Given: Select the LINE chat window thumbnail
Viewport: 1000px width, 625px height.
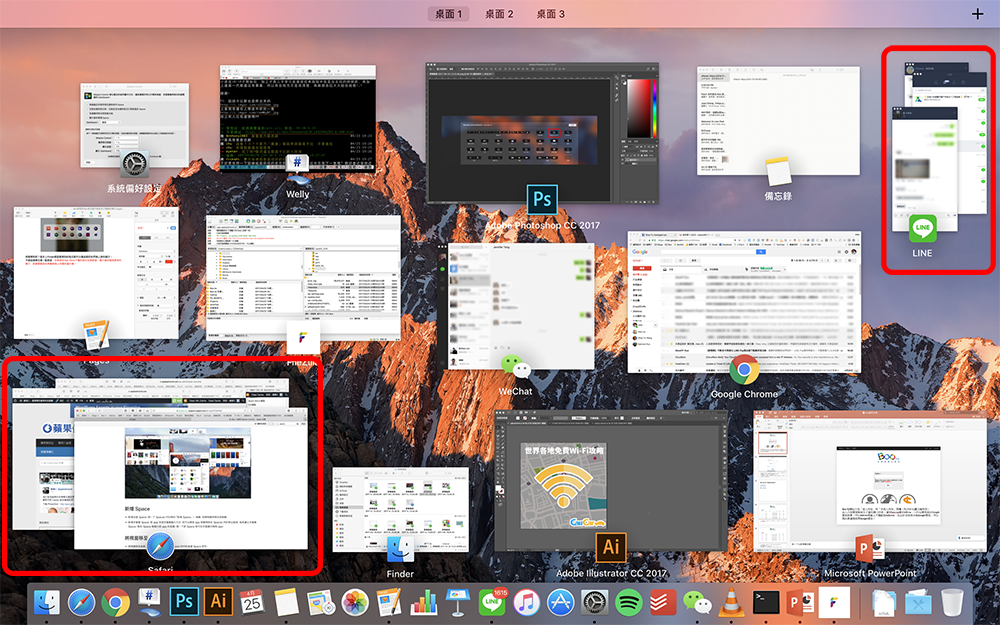Looking at the screenshot, I should 925,169.
